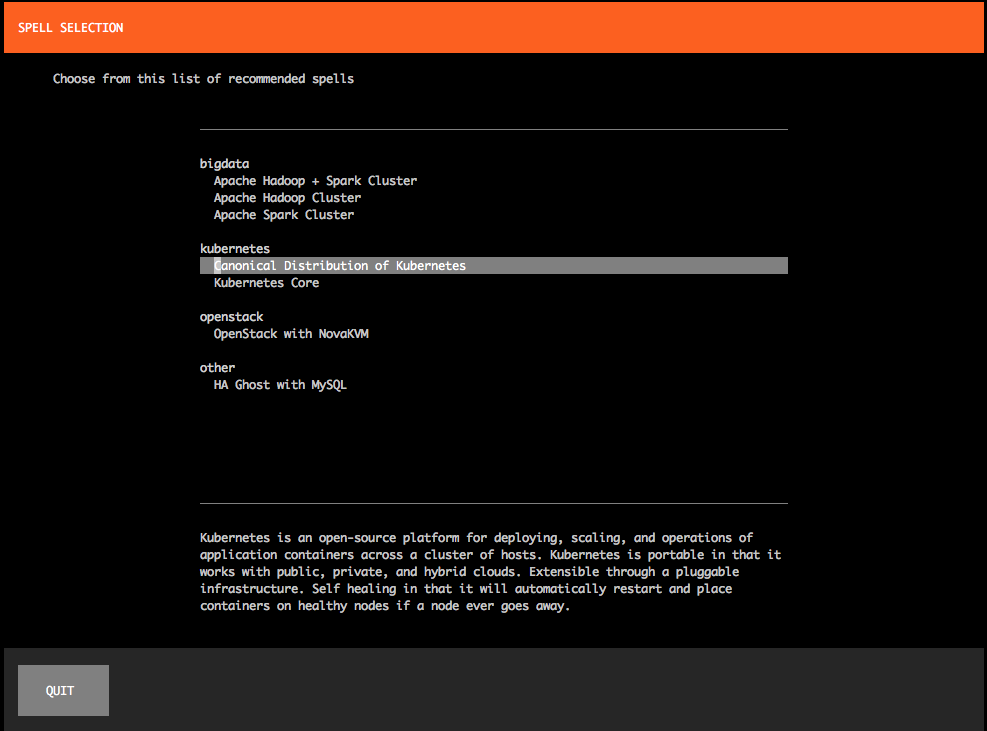Click the openstack category heading
This screenshot has width=987, height=731.
pos(231,317)
